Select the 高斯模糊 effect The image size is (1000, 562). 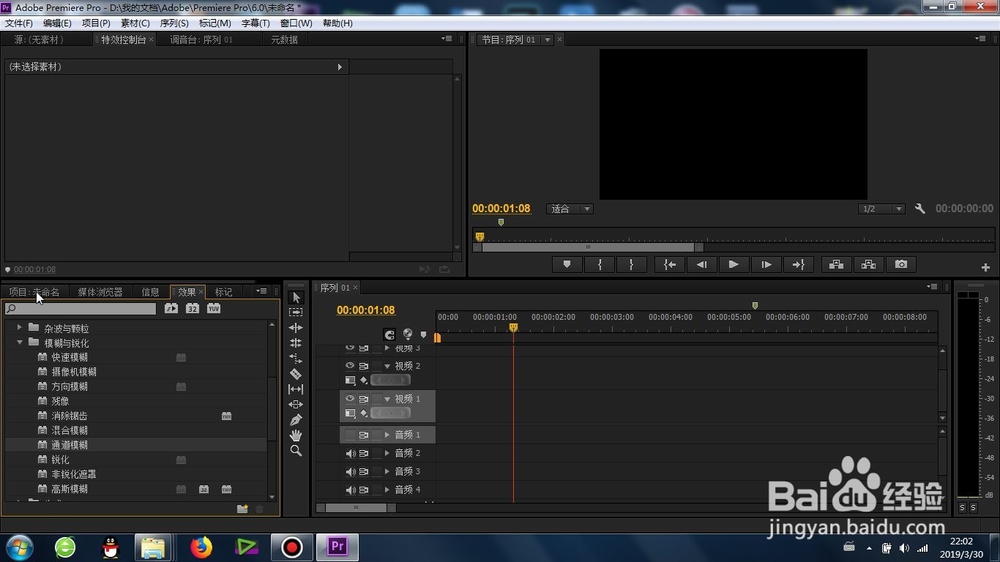70,489
